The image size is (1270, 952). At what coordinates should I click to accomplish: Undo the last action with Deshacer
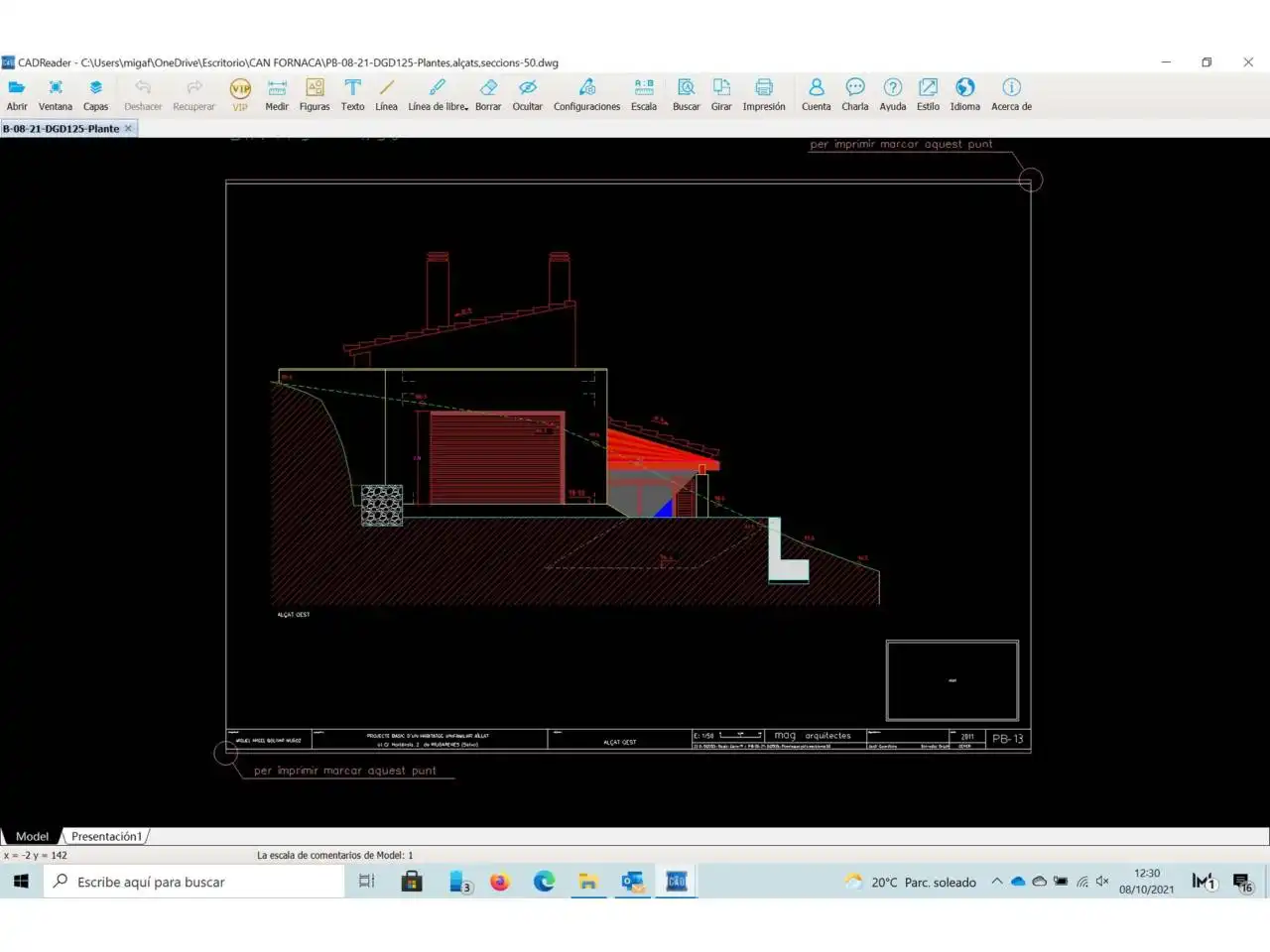[143, 94]
